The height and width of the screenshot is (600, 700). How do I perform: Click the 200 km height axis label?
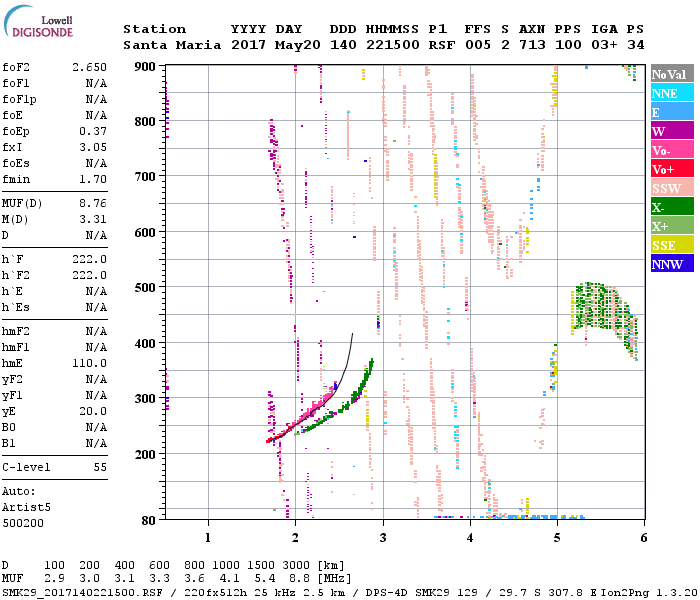tap(145, 454)
